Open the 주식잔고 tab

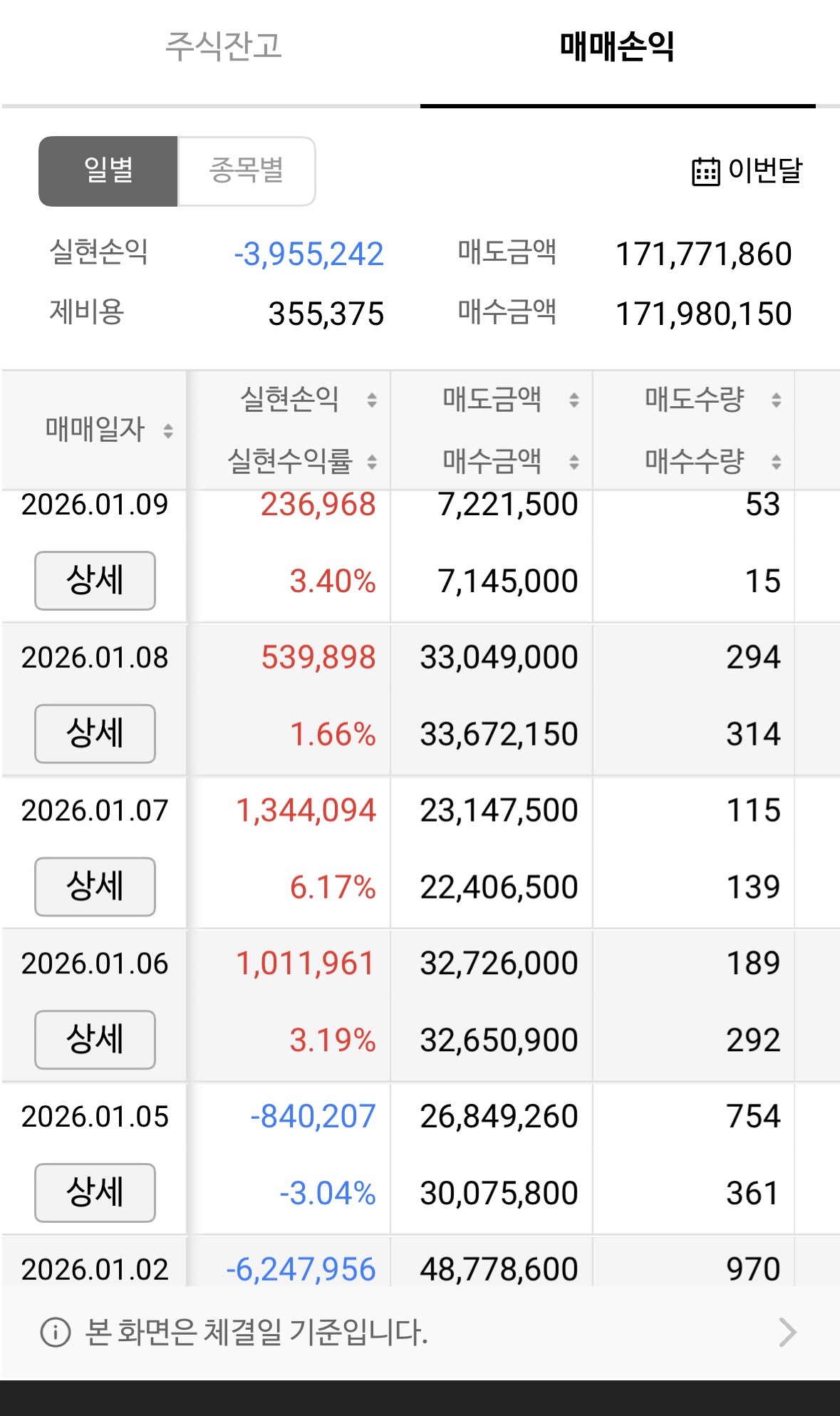(x=224, y=46)
